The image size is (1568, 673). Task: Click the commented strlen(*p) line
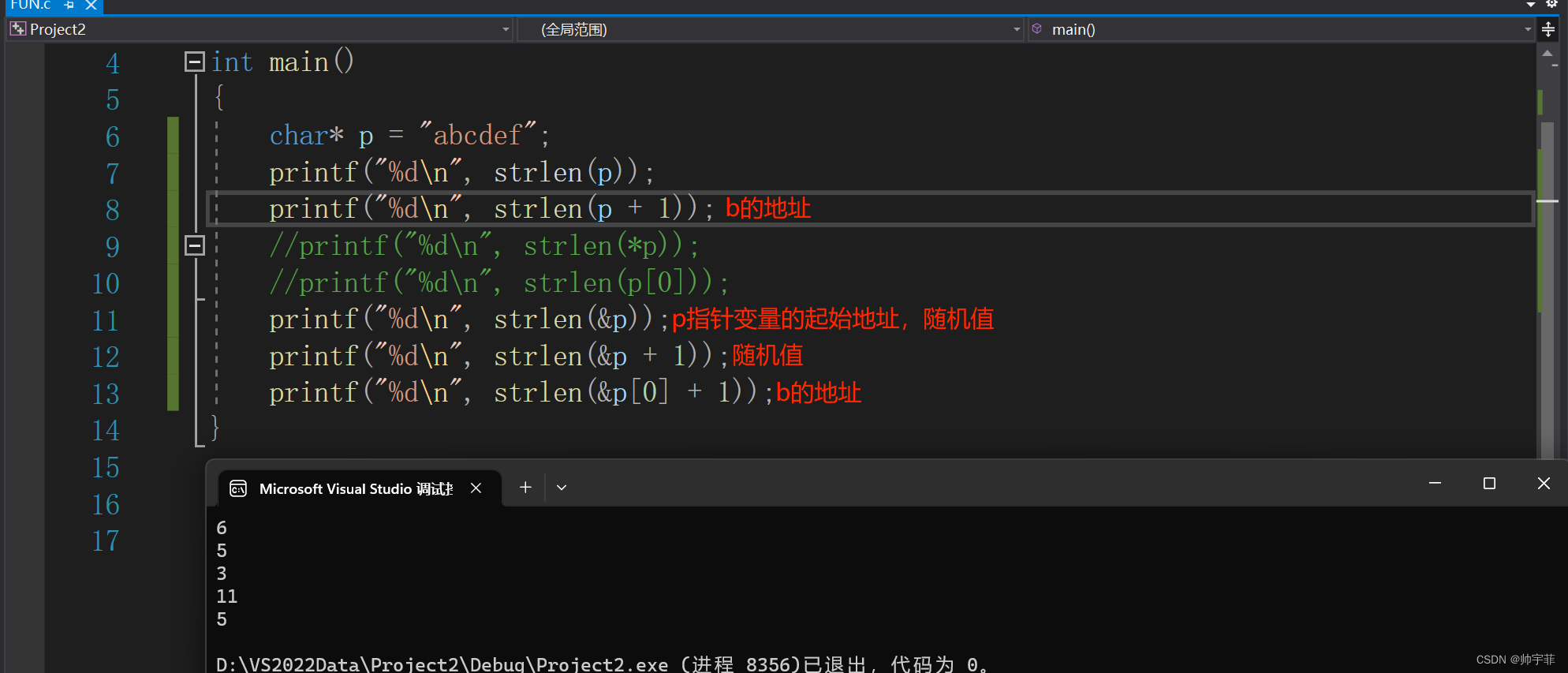pos(483,246)
